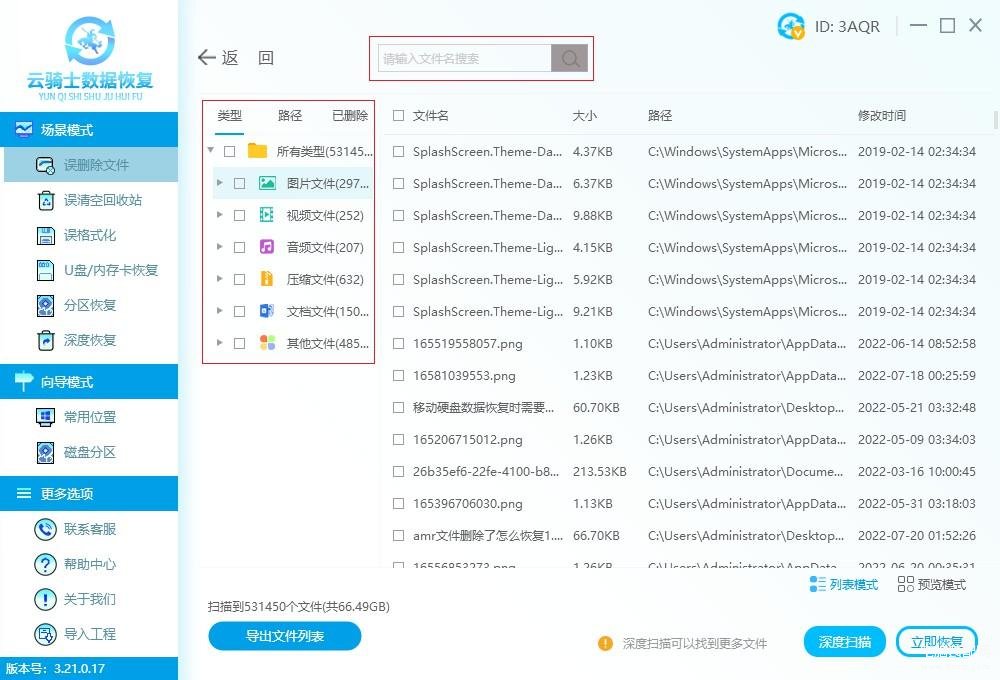Check the 图片文件 checkbox

click(239, 184)
